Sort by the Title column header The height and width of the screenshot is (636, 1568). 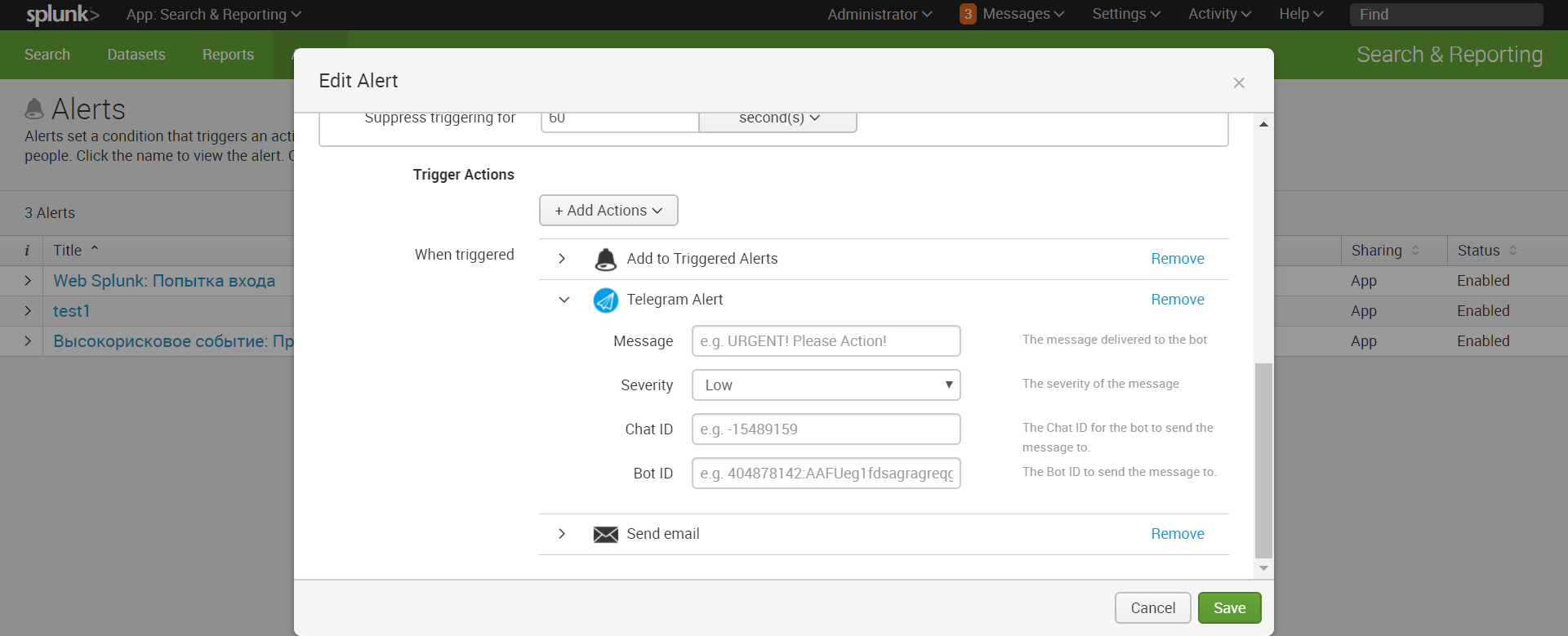coord(76,251)
